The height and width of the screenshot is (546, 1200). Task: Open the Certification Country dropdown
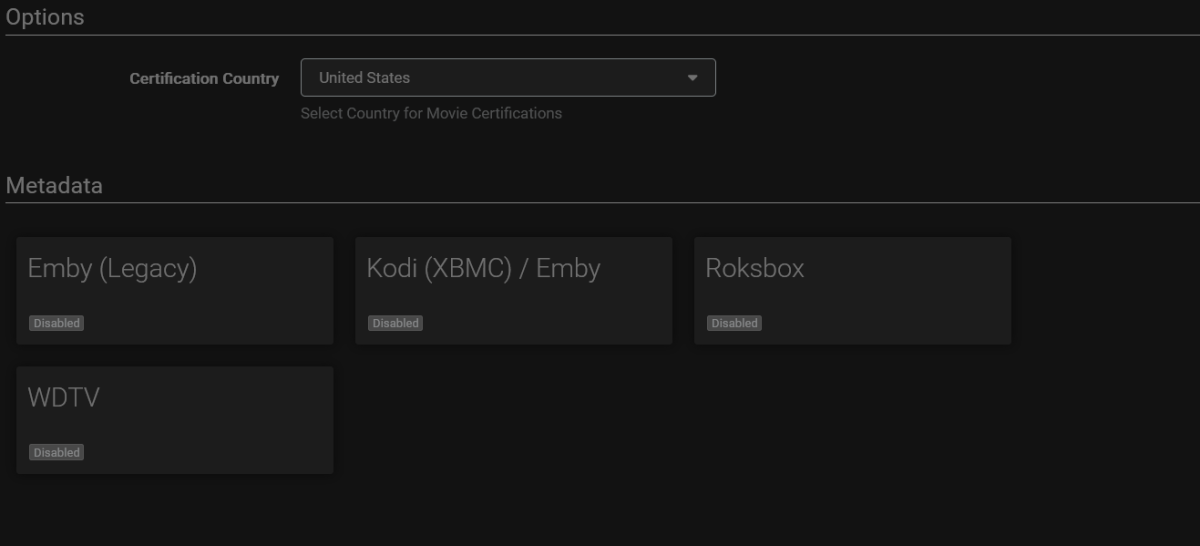point(508,78)
